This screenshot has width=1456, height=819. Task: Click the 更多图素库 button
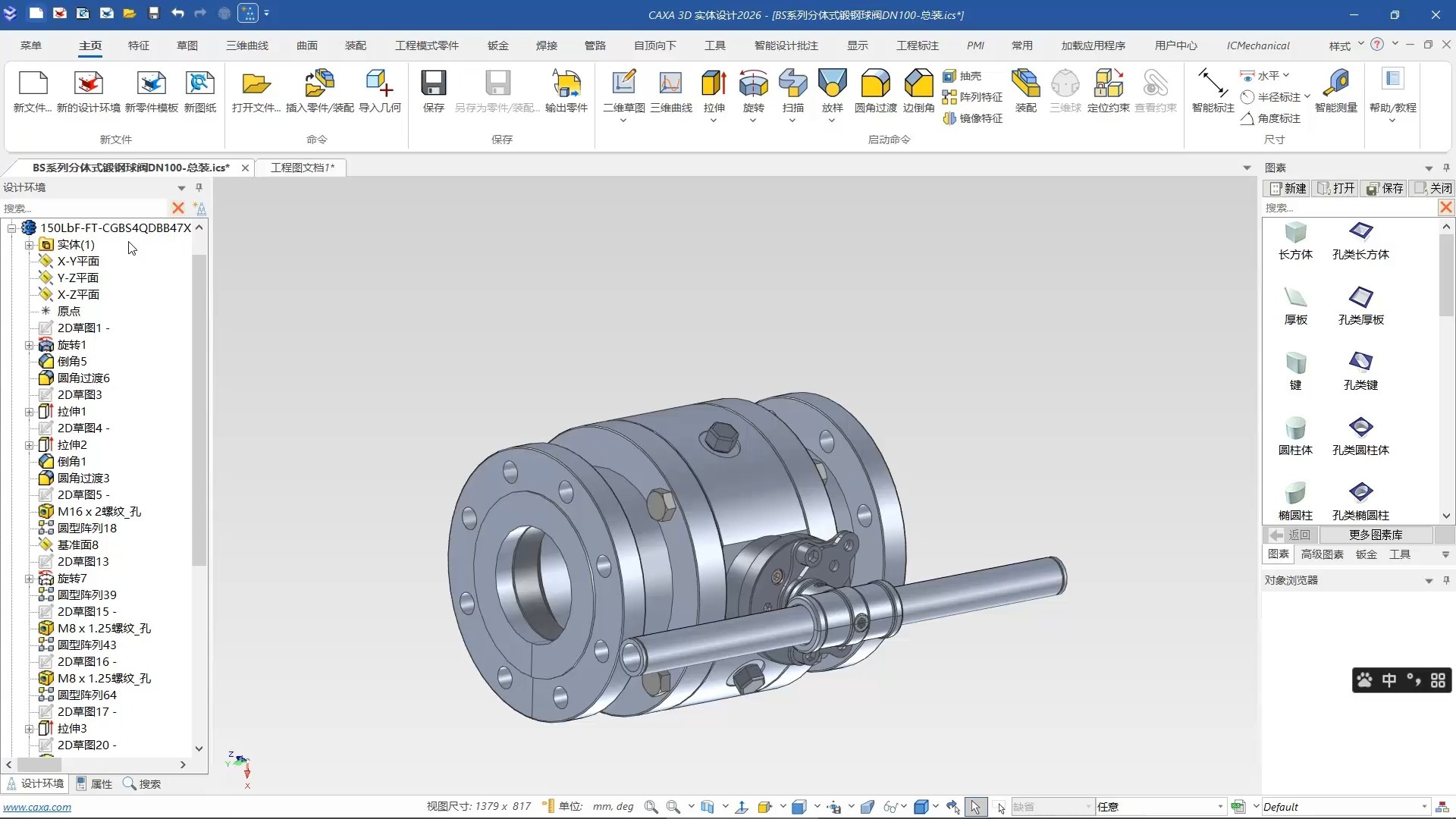click(1376, 535)
